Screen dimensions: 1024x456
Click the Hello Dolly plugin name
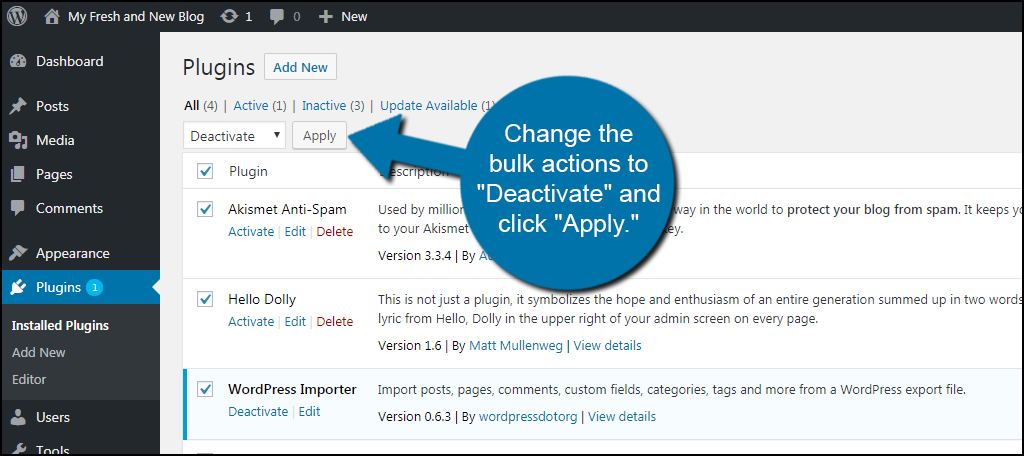coord(262,299)
